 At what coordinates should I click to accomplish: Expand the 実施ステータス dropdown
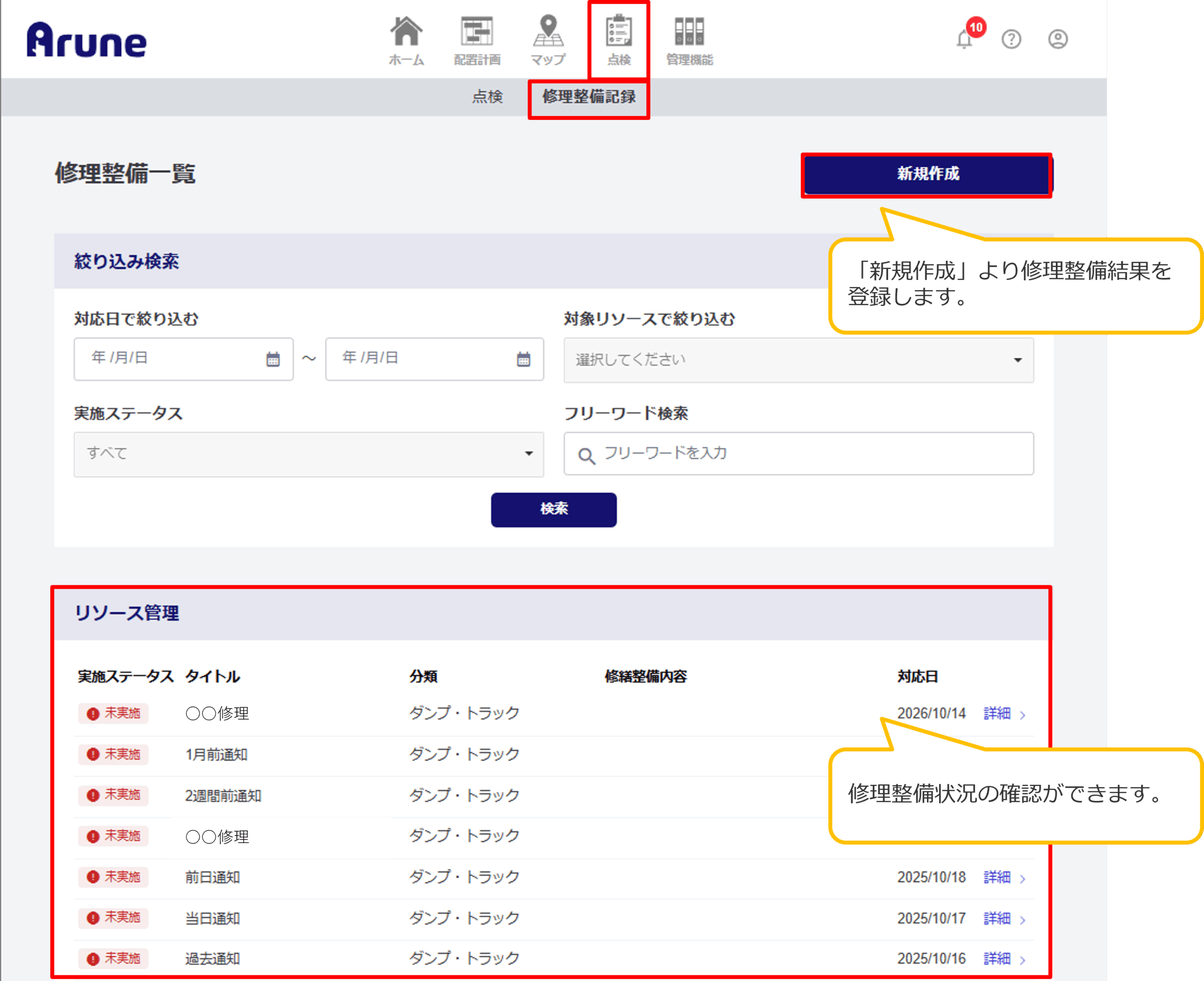pyautogui.click(x=309, y=454)
